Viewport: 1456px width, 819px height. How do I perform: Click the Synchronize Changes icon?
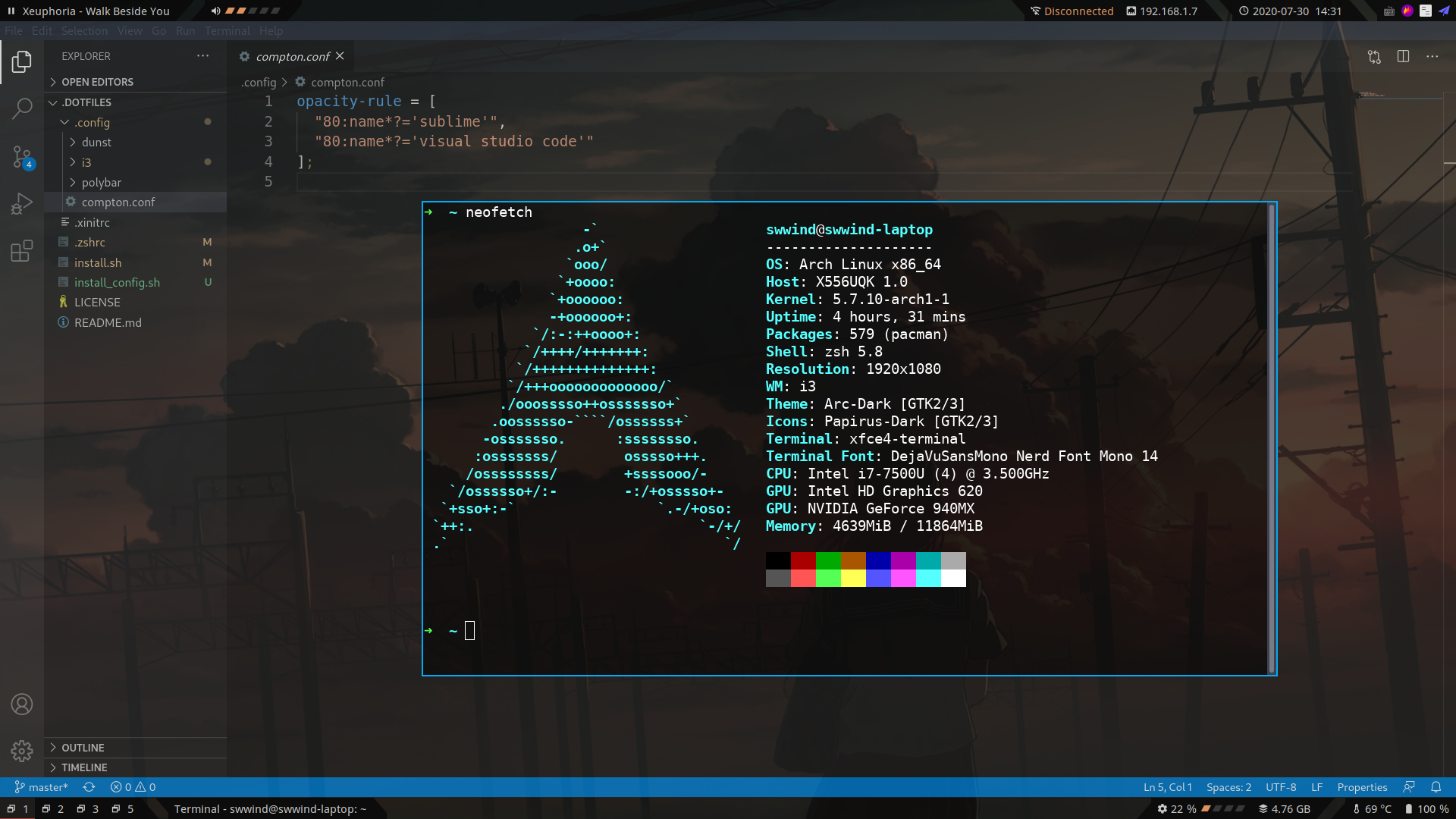coord(89,787)
